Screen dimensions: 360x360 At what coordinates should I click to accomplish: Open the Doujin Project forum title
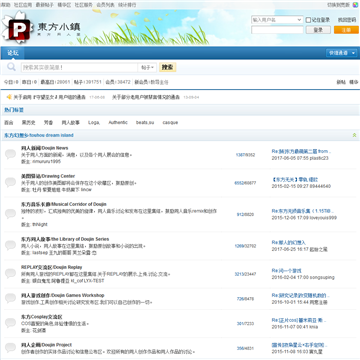(46, 345)
